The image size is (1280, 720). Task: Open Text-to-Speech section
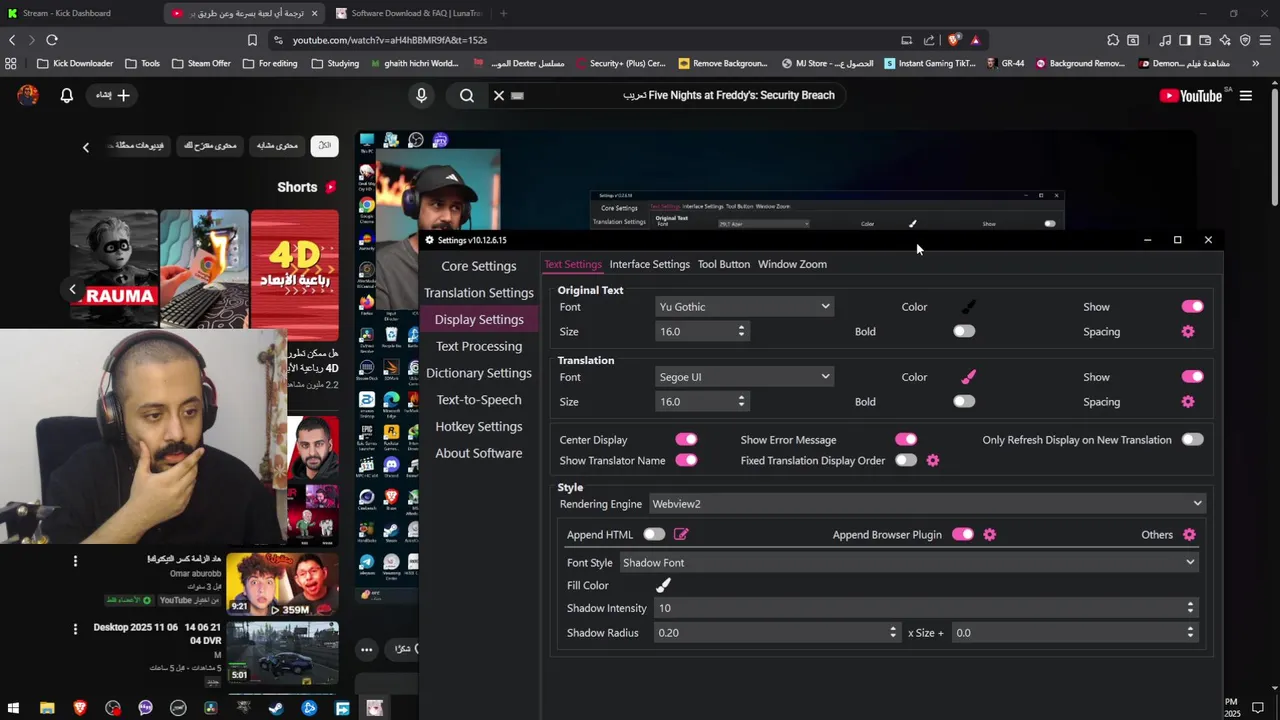click(479, 400)
